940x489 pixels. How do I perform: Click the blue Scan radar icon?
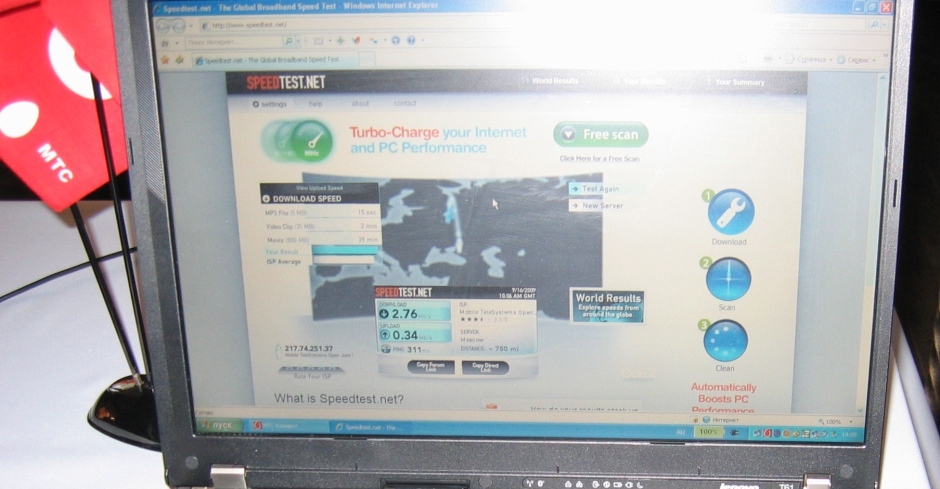728,279
